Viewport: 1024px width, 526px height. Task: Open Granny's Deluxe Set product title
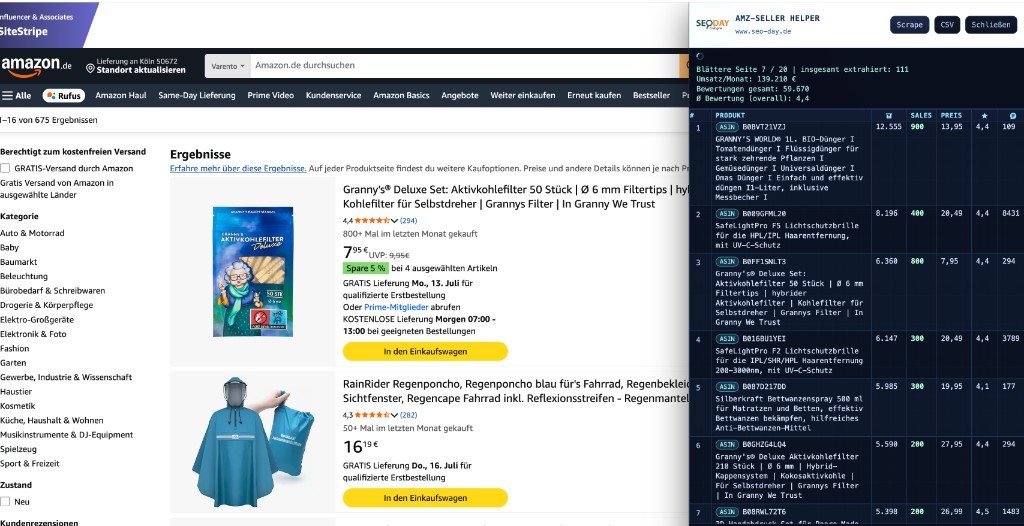pos(516,197)
